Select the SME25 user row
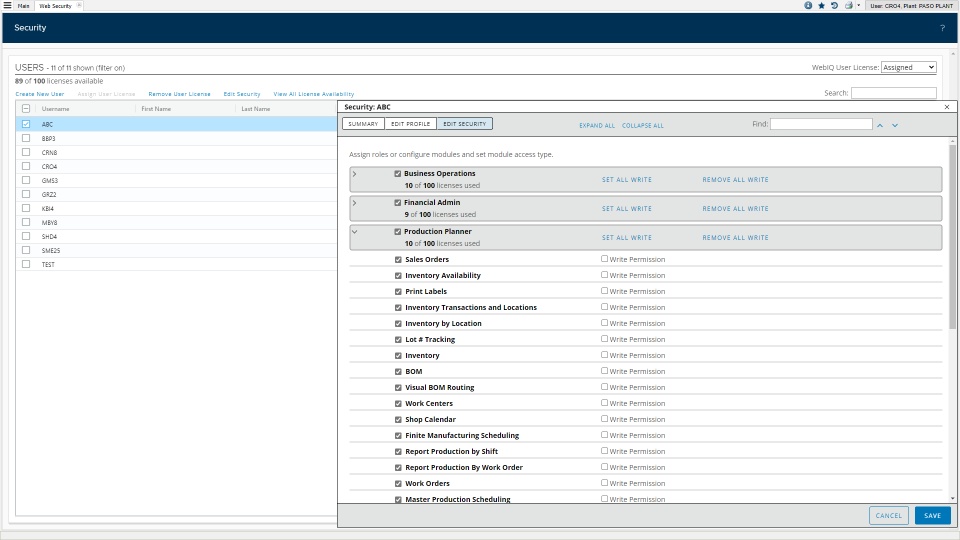 (x=176, y=250)
